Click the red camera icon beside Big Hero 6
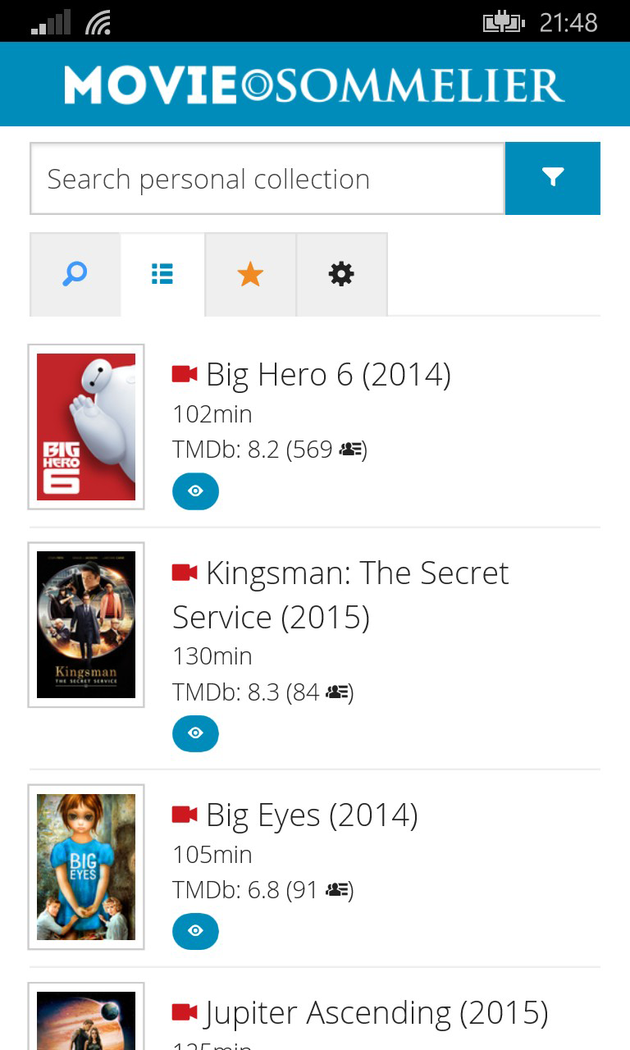630x1050 pixels. [184, 374]
